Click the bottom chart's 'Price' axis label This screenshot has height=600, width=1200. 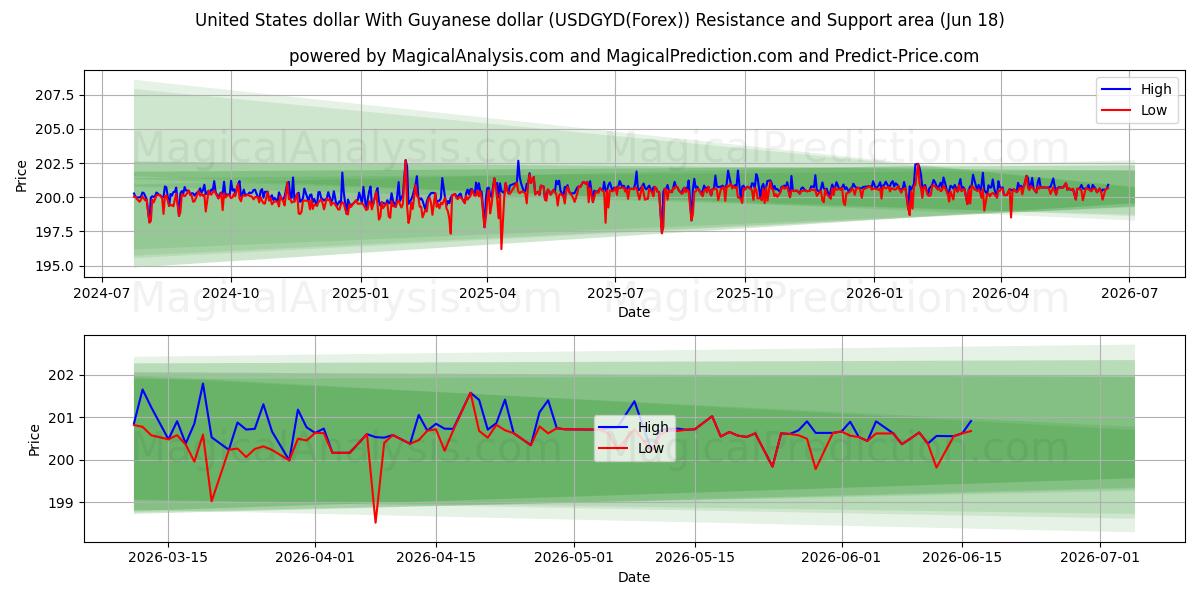coord(34,440)
